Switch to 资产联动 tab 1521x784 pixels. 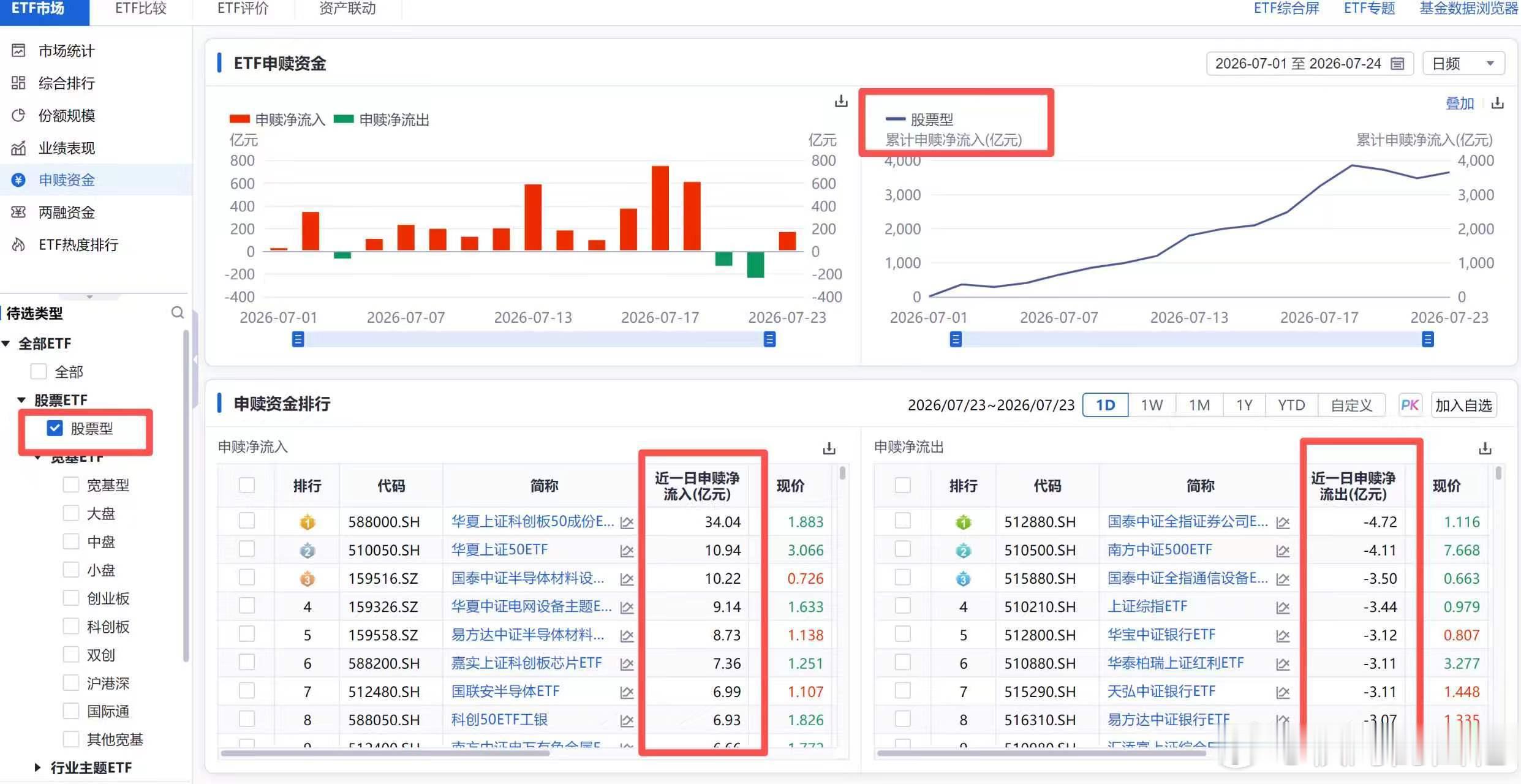347,9
